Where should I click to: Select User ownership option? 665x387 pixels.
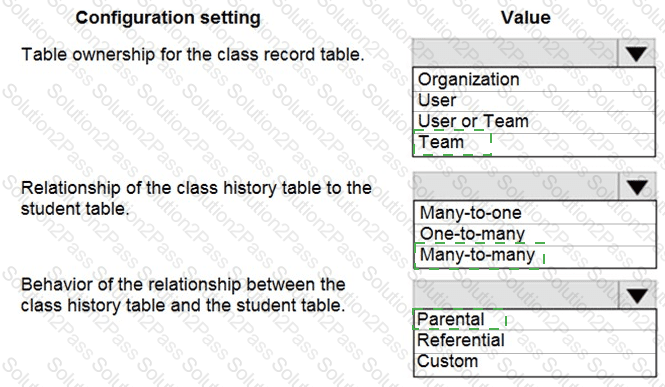coord(534,101)
